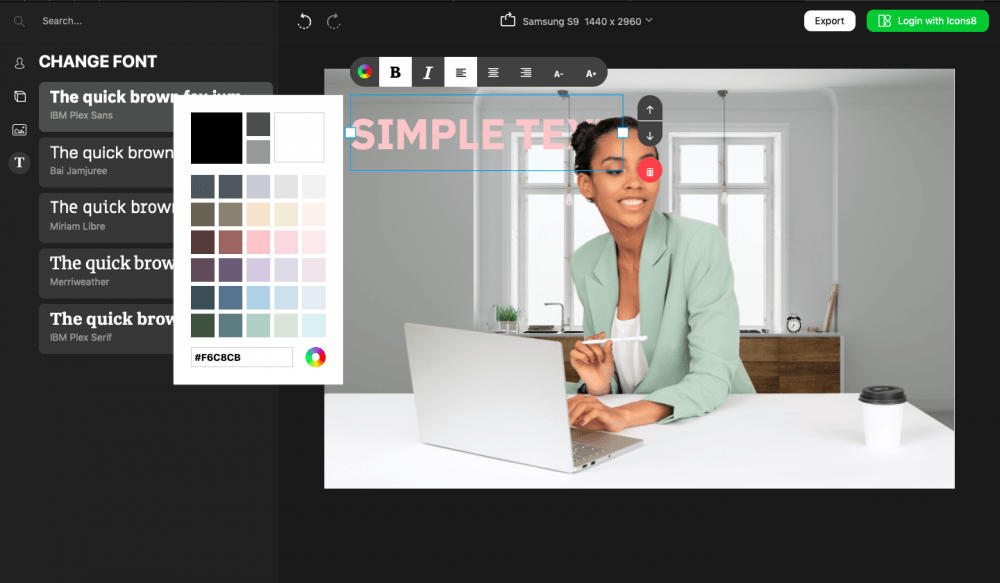Image resolution: width=1000 pixels, height=583 pixels.
Task: Click the redo arrow icon
Action: tap(334, 21)
